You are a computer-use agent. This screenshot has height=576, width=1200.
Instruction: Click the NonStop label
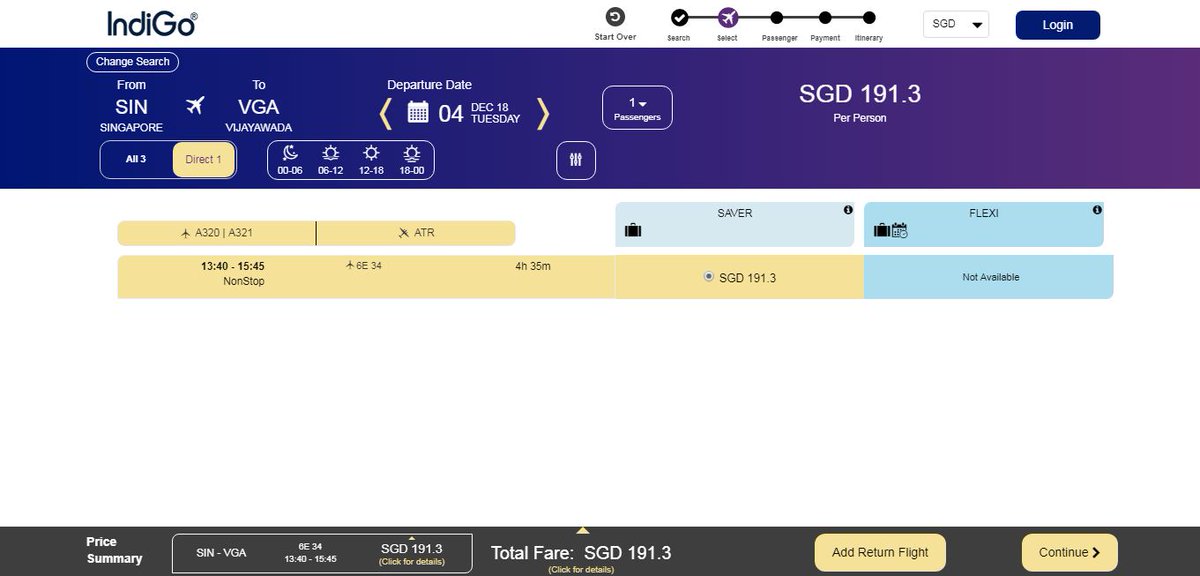coord(244,282)
